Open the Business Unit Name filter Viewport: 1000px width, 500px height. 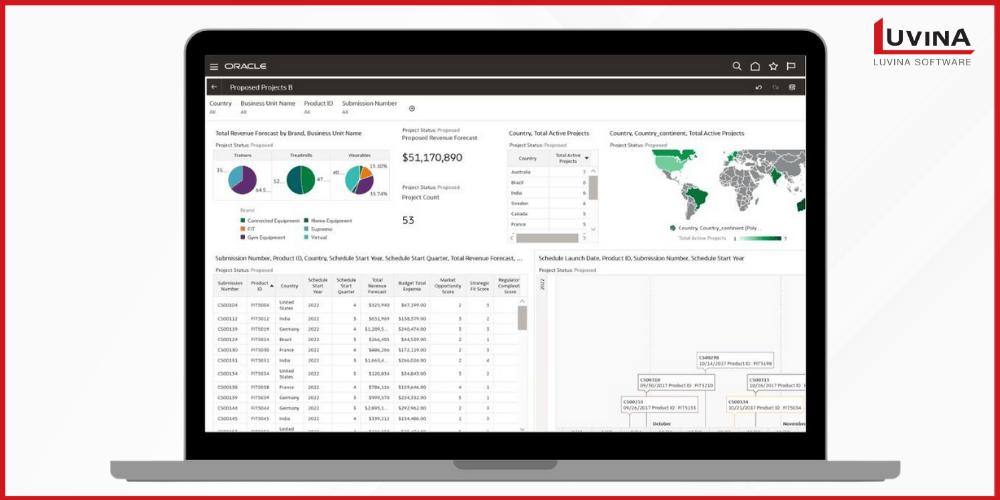[268, 107]
